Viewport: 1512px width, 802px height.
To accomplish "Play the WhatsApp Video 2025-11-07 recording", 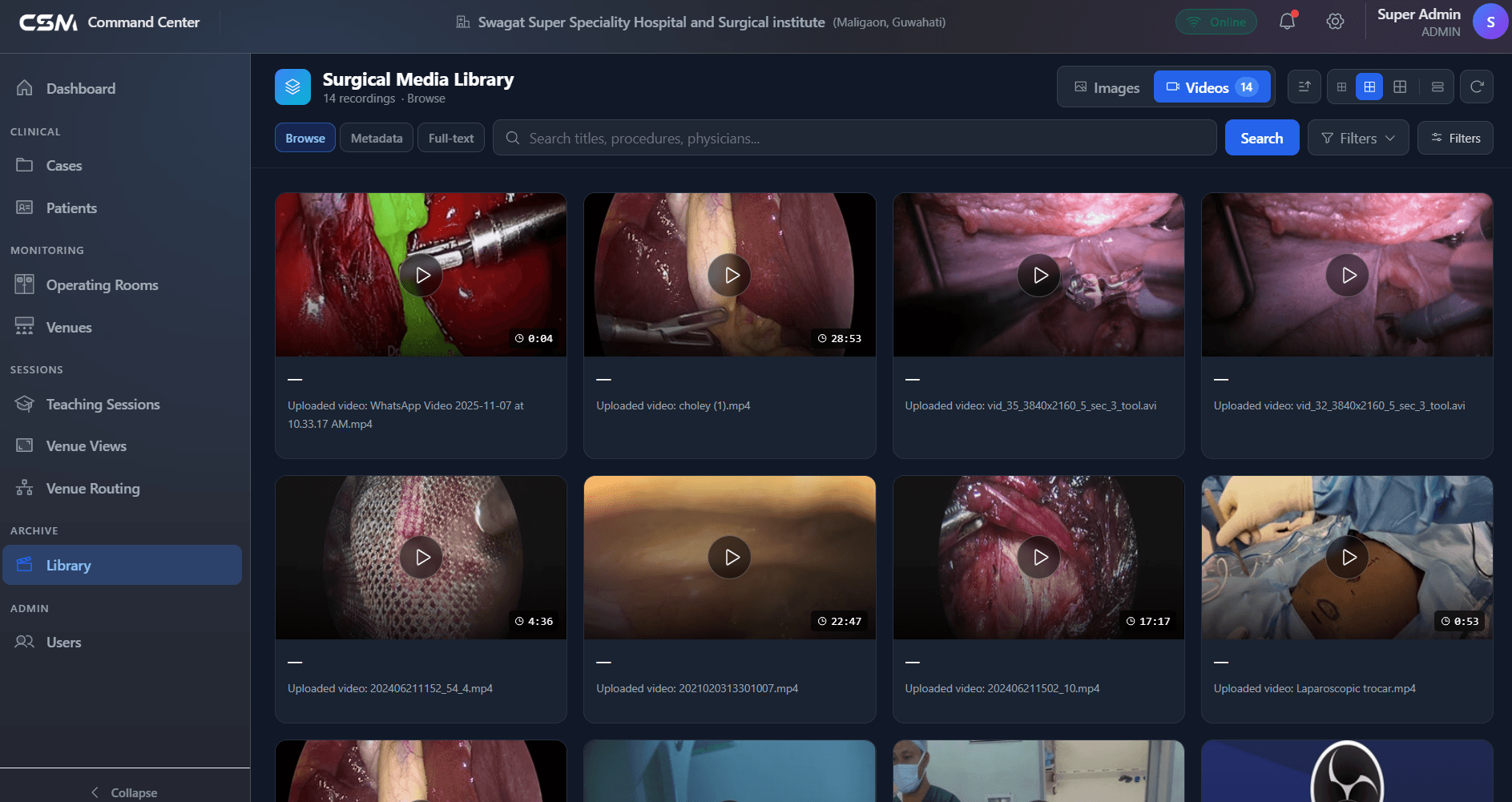I will (x=421, y=275).
